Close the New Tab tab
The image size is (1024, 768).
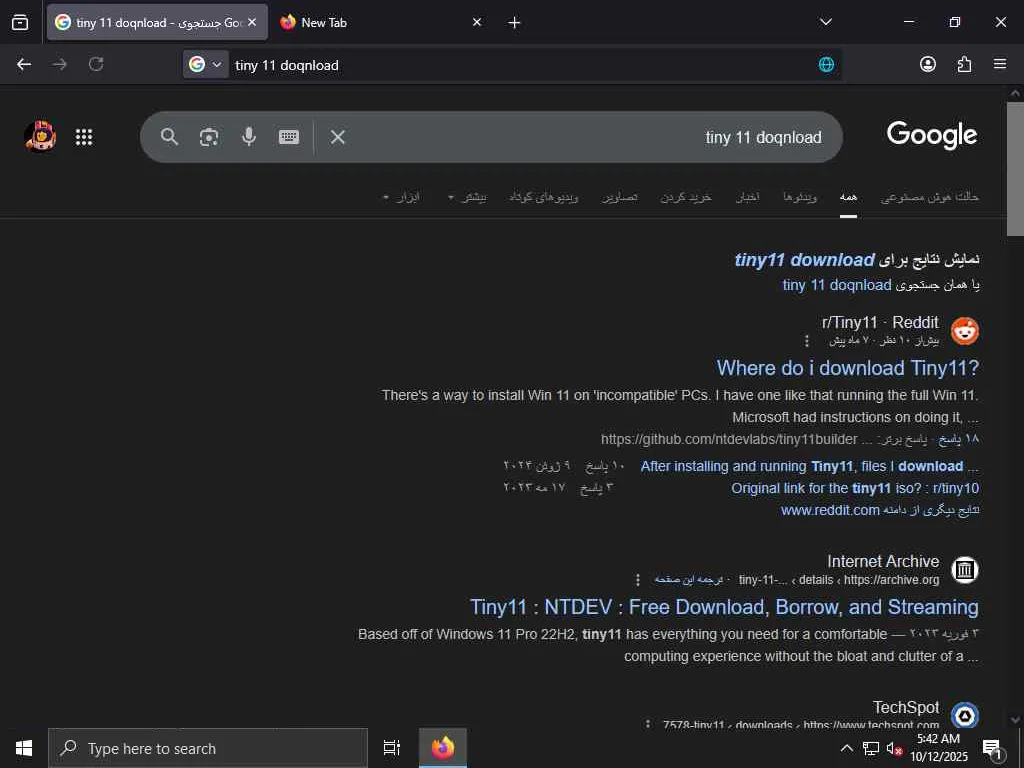click(x=477, y=22)
